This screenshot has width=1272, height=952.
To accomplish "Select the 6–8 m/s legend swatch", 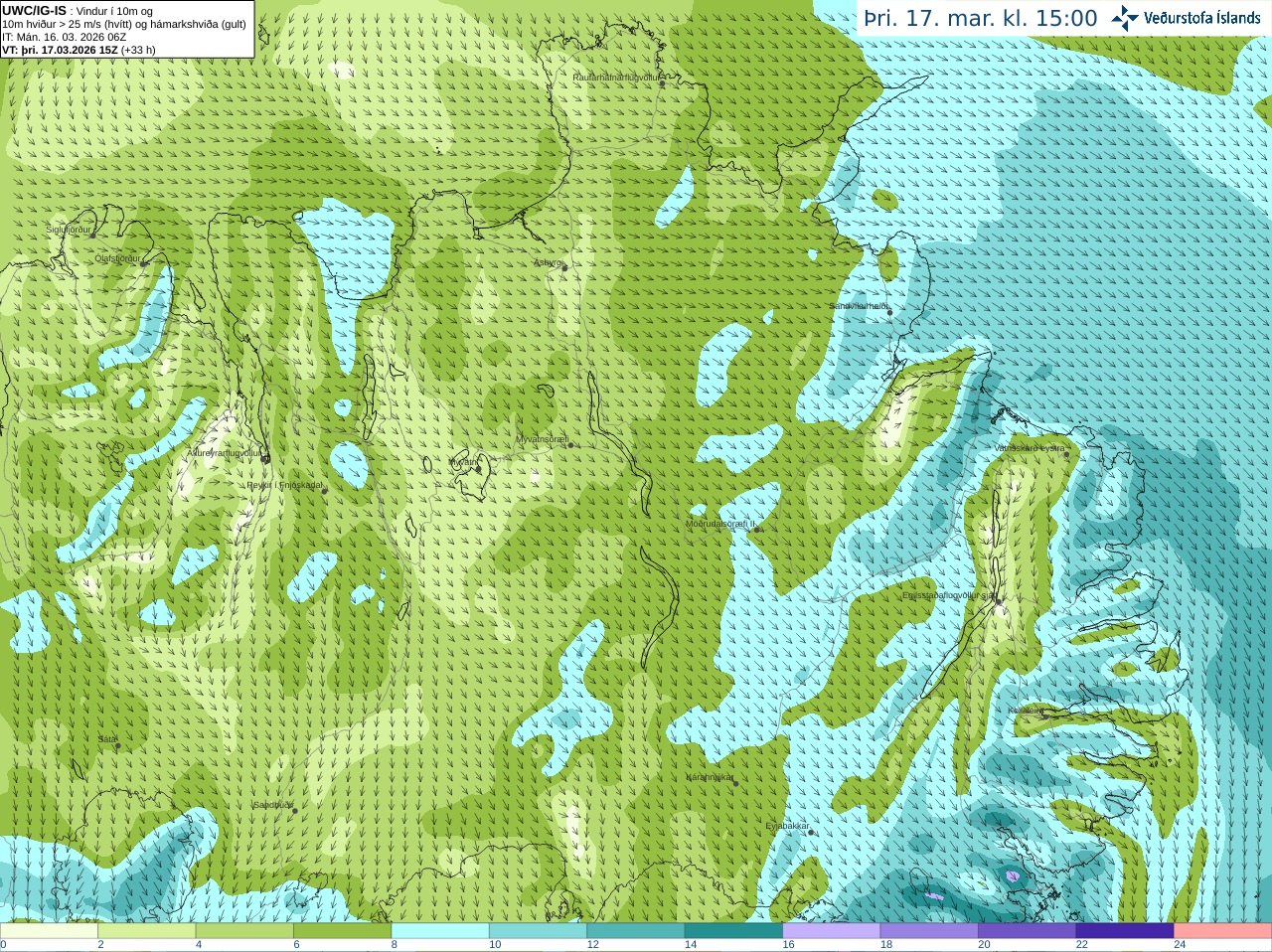I will 343,931.
